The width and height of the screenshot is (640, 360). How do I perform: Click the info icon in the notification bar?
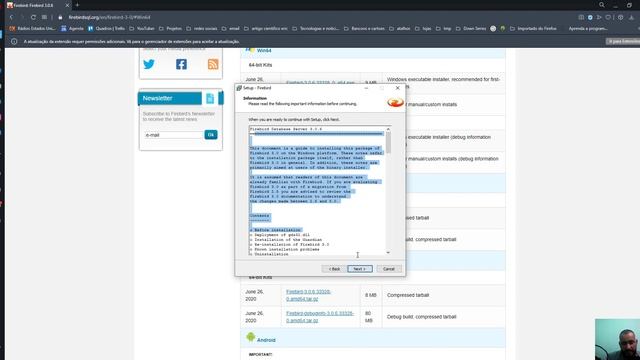14,42
